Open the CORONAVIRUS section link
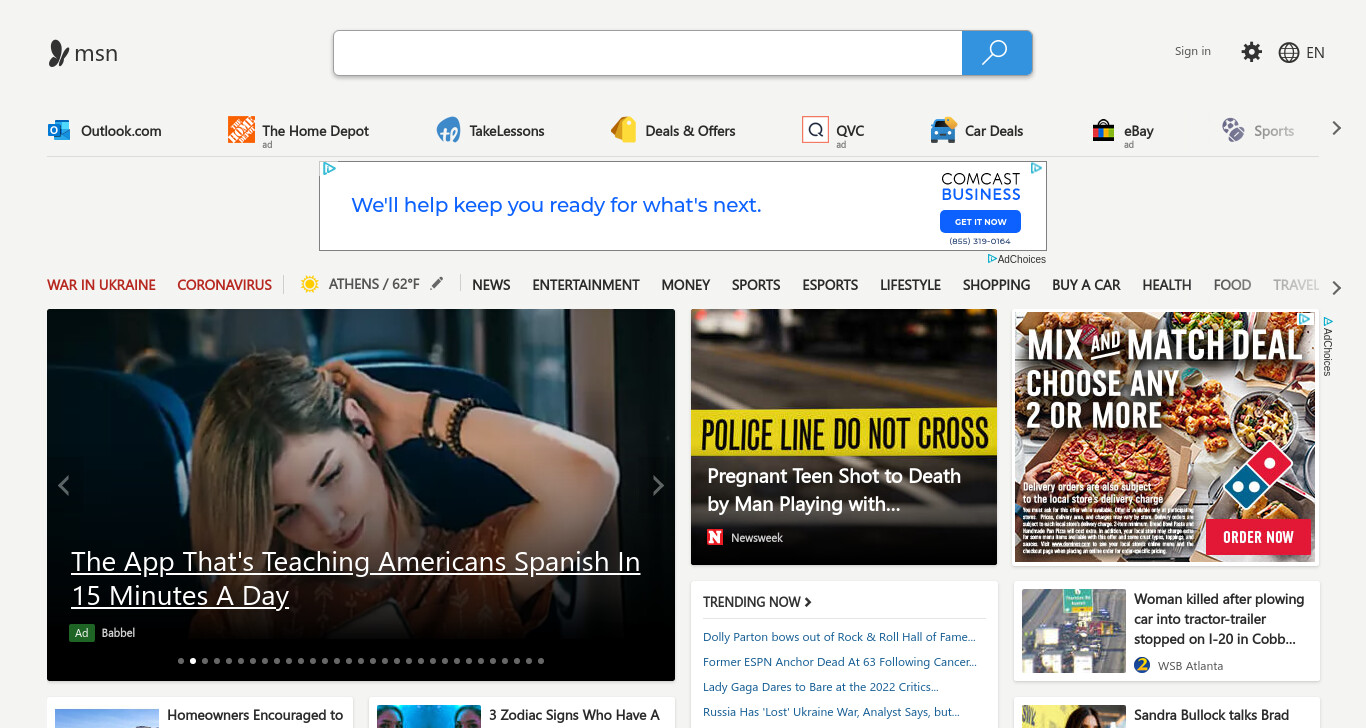 pos(224,285)
